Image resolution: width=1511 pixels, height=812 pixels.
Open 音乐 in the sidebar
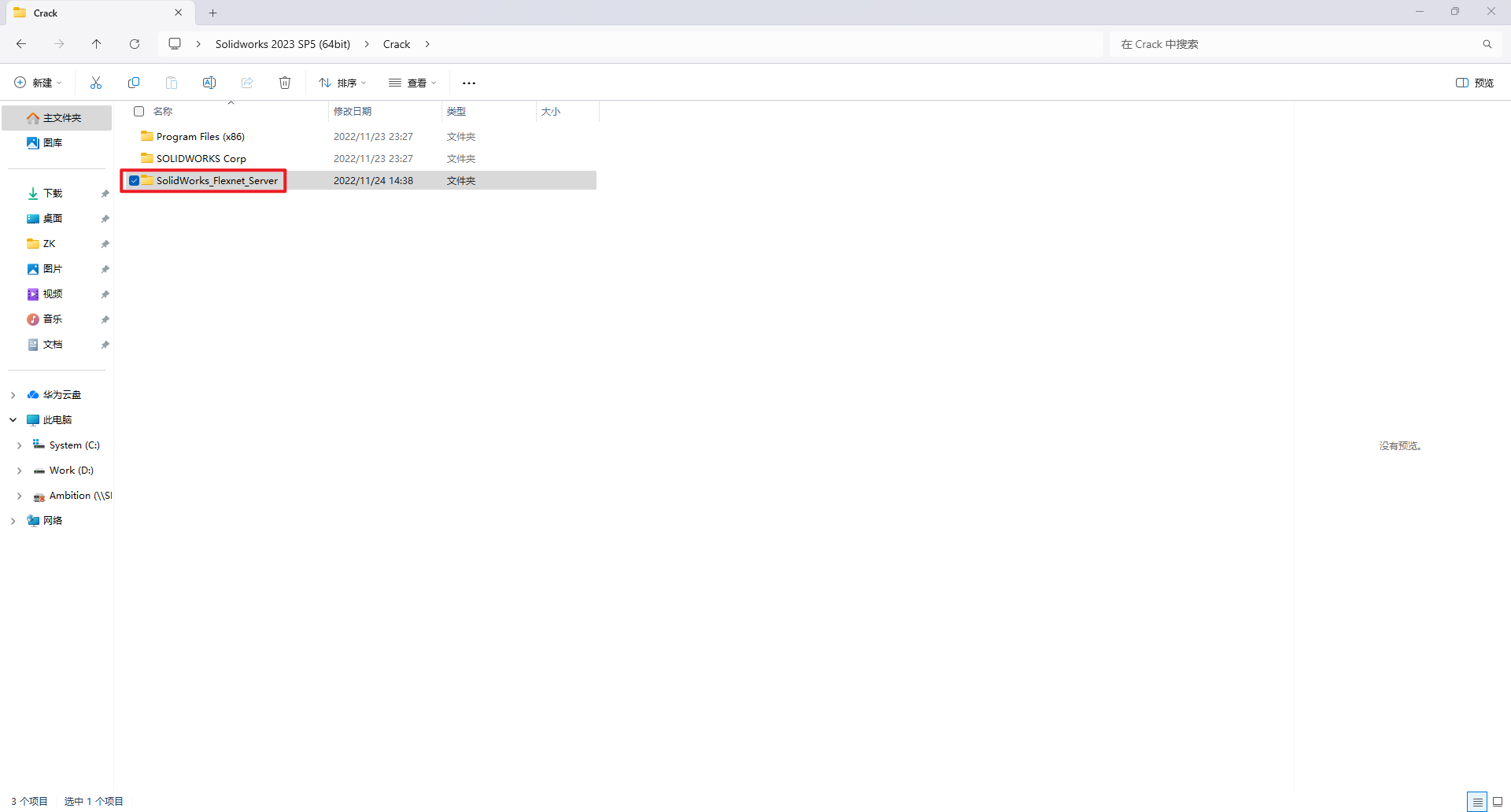tap(53, 319)
